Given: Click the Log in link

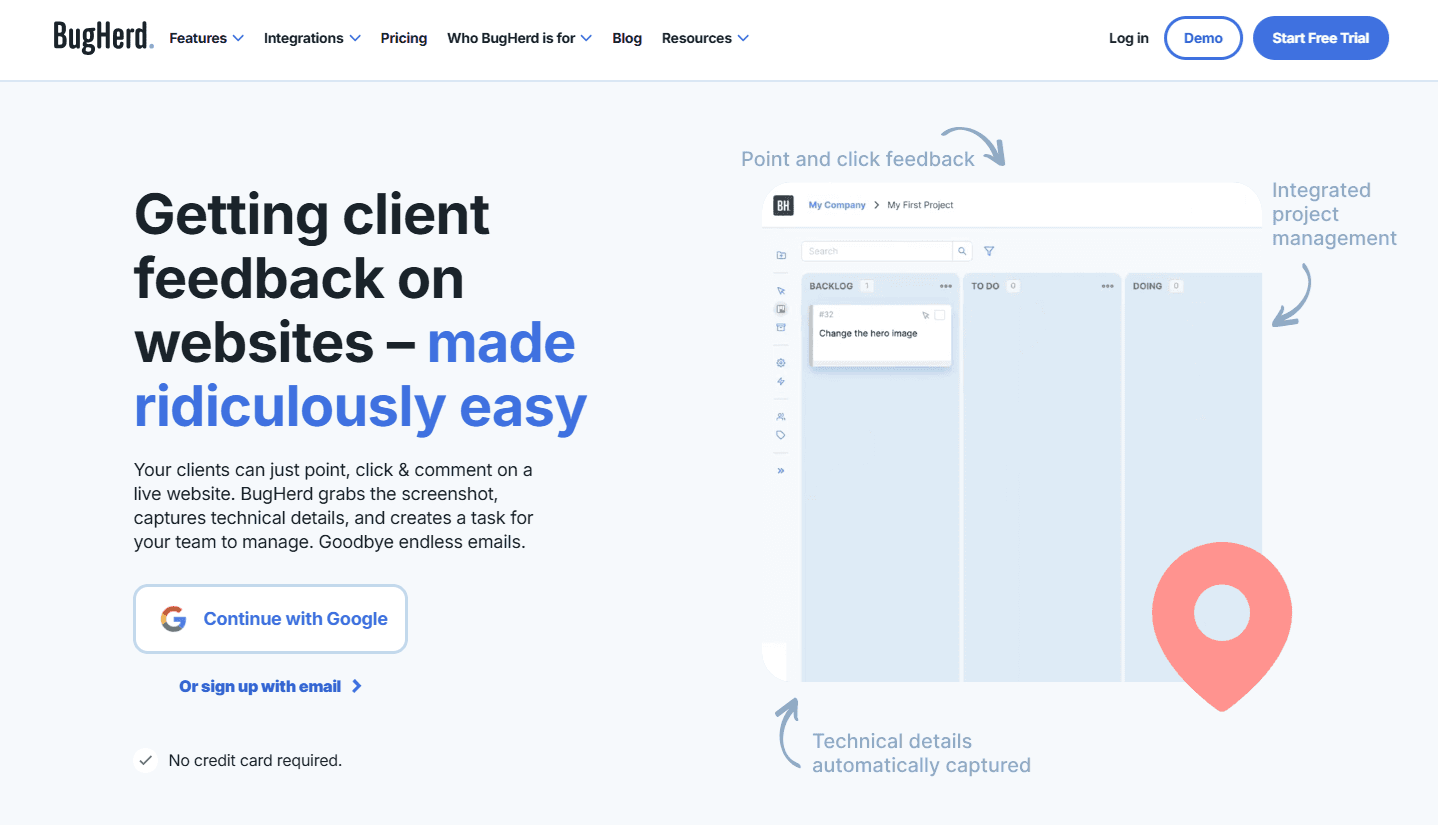Looking at the screenshot, I should click(x=1129, y=38).
